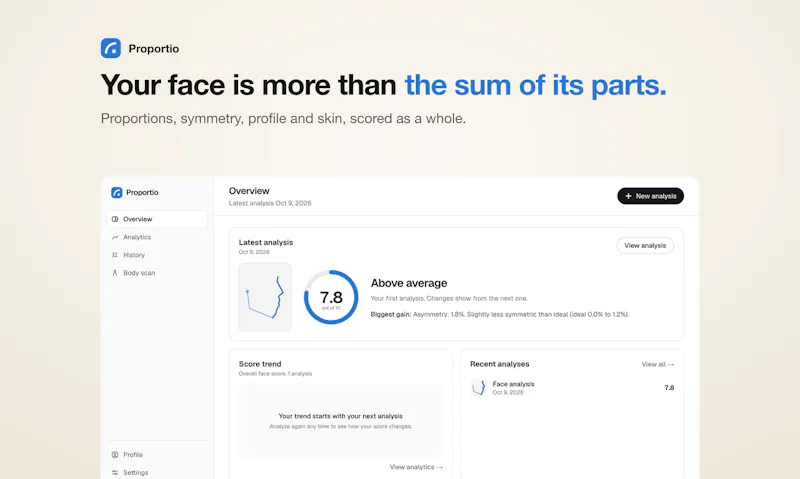The height and width of the screenshot is (479, 800).
Task: Click the Latest analysis card title
Action: click(x=266, y=242)
